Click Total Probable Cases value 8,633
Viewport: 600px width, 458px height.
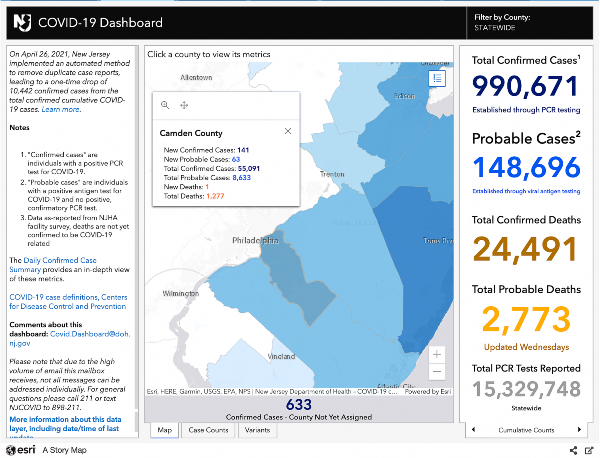pos(241,178)
